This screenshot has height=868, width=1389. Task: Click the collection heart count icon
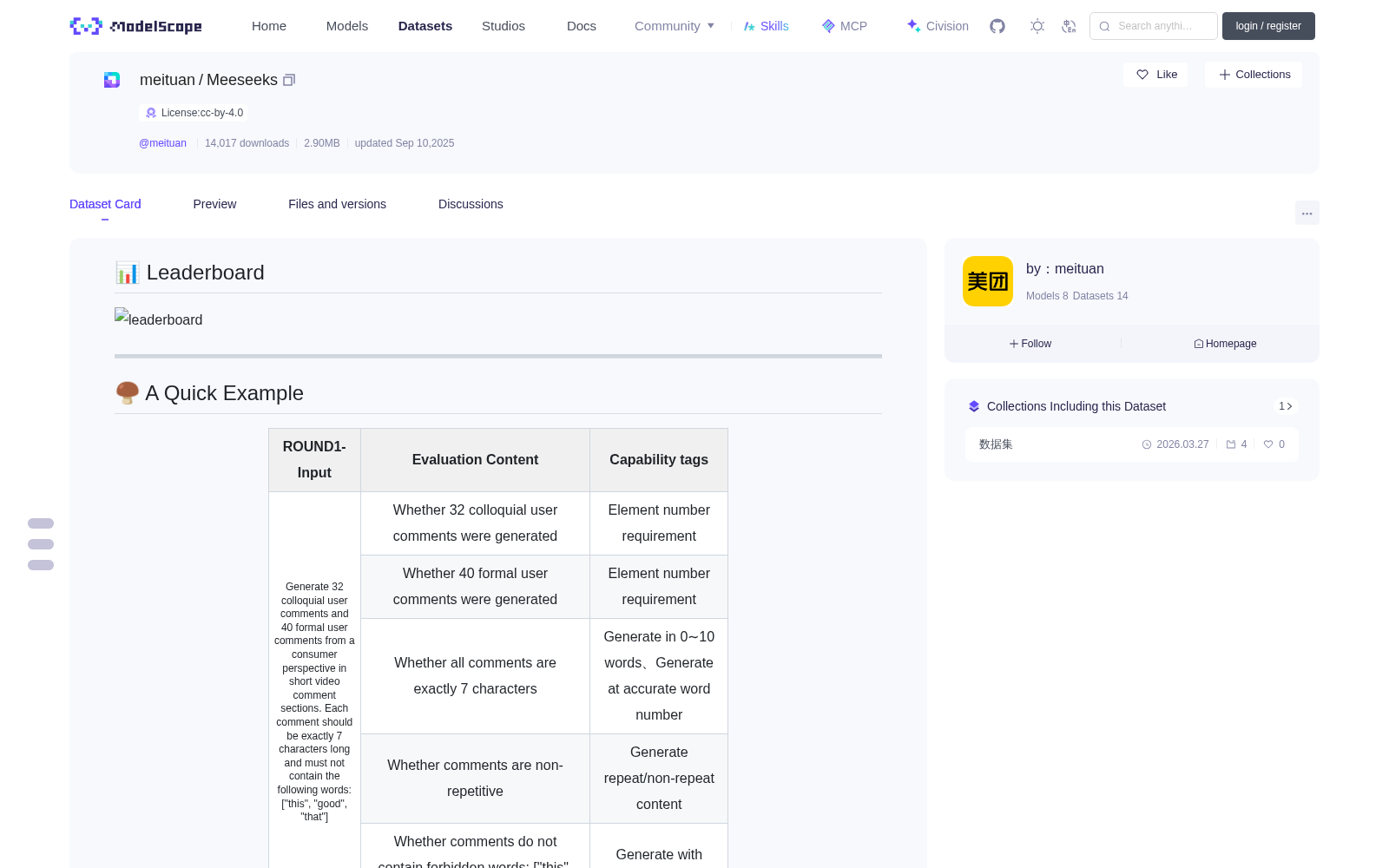1268,444
